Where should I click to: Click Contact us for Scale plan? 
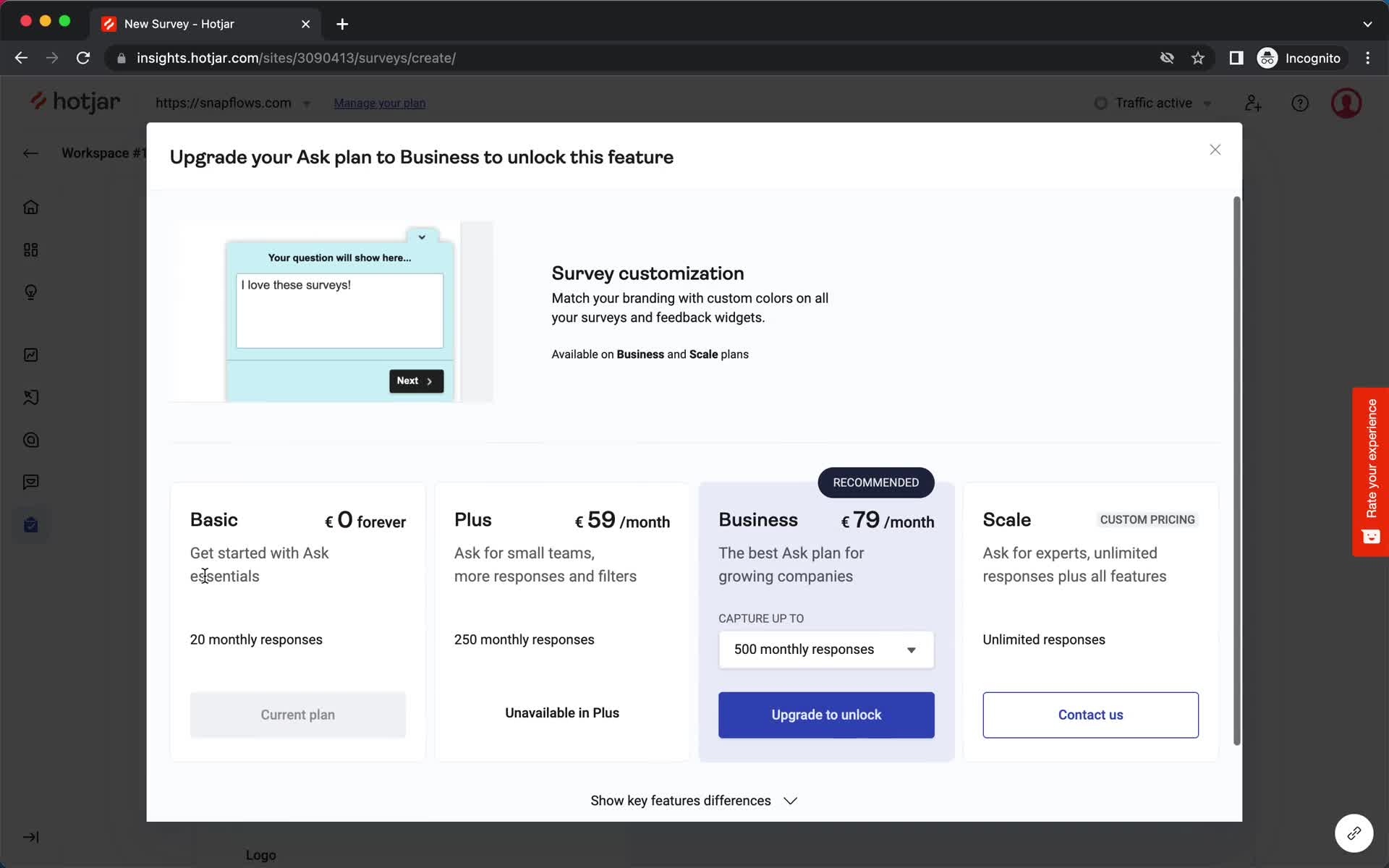click(x=1090, y=714)
